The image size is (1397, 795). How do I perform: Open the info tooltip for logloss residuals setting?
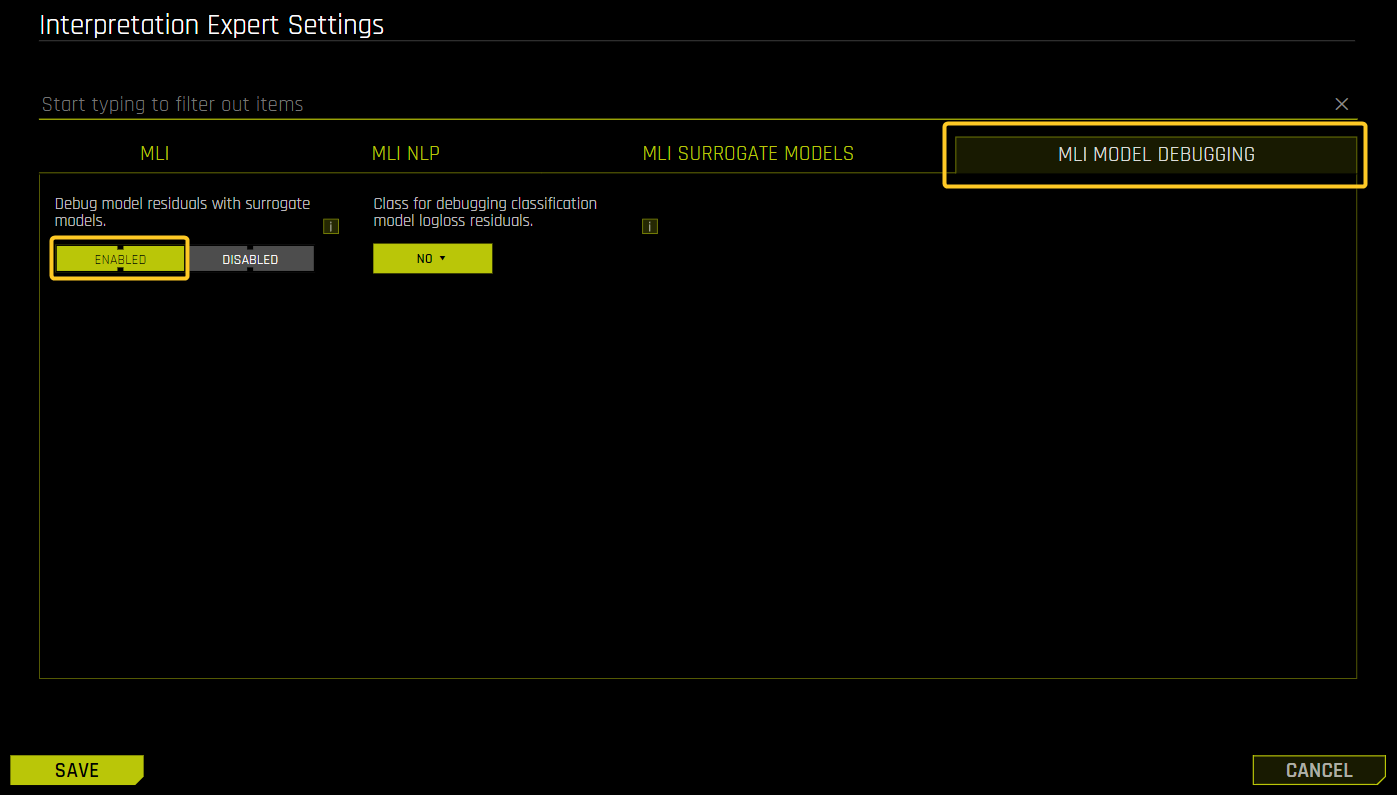(x=650, y=226)
